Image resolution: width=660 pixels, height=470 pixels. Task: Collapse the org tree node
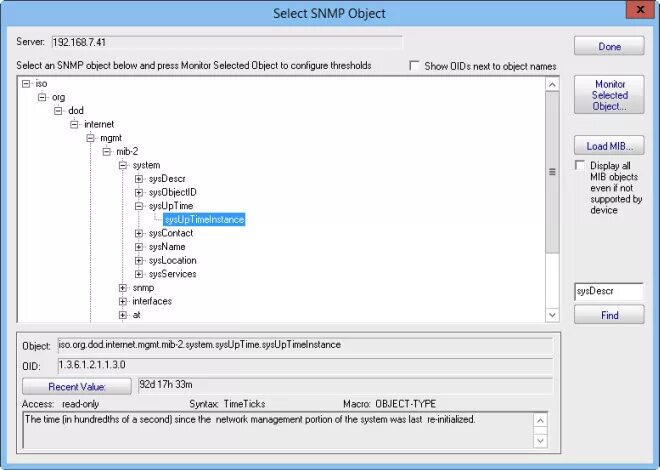[42, 97]
